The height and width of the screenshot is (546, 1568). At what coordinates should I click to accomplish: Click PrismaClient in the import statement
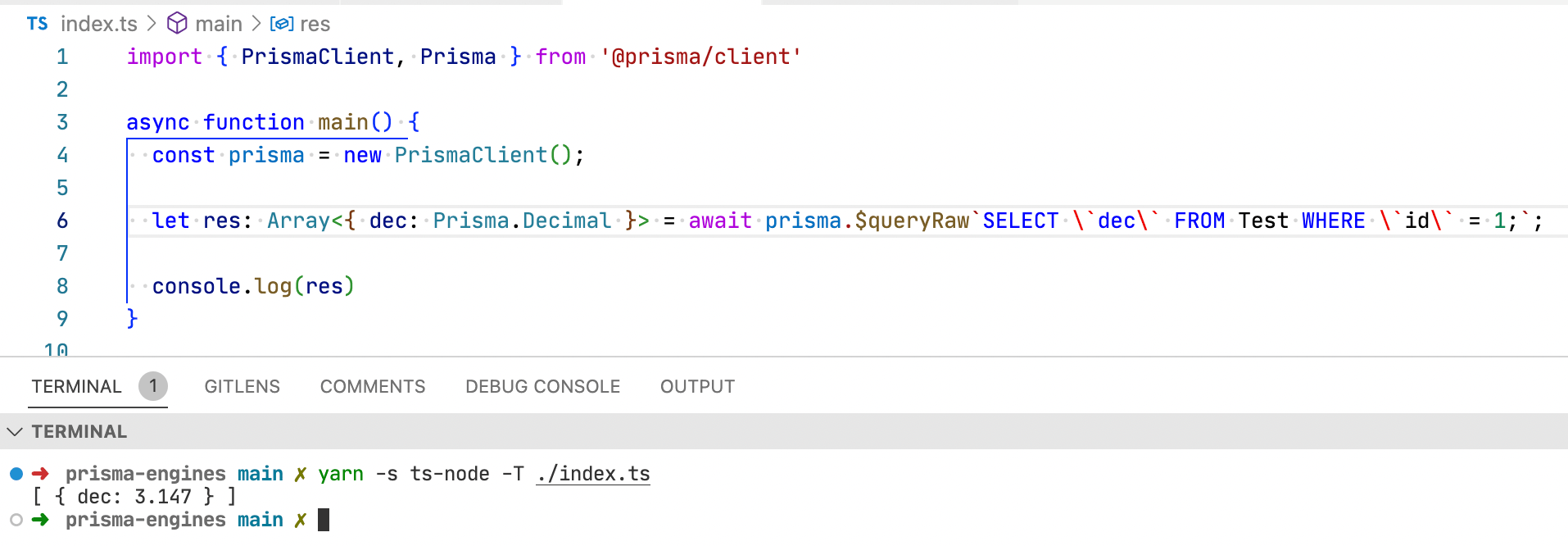[x=318, y=57]
